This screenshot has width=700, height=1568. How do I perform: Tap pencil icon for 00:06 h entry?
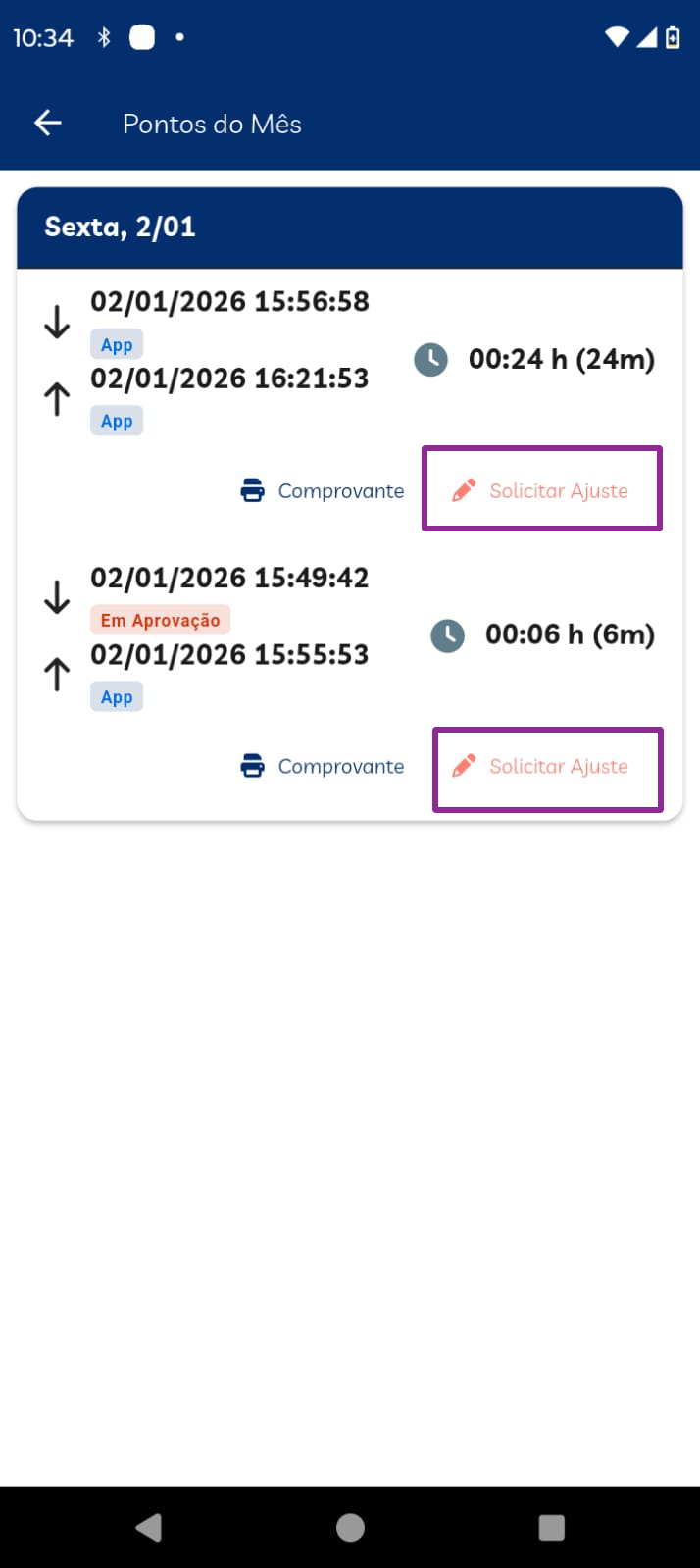(464, 765)
